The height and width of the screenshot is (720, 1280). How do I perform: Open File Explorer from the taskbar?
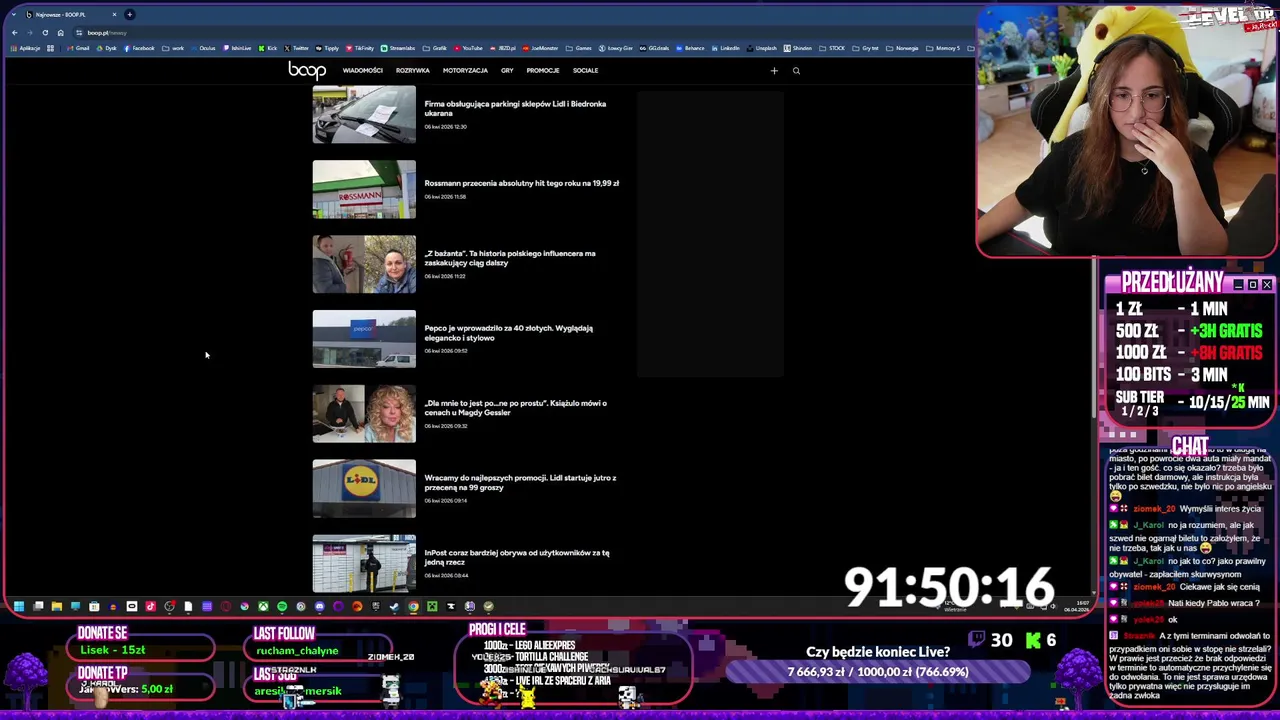pos(57,606)
